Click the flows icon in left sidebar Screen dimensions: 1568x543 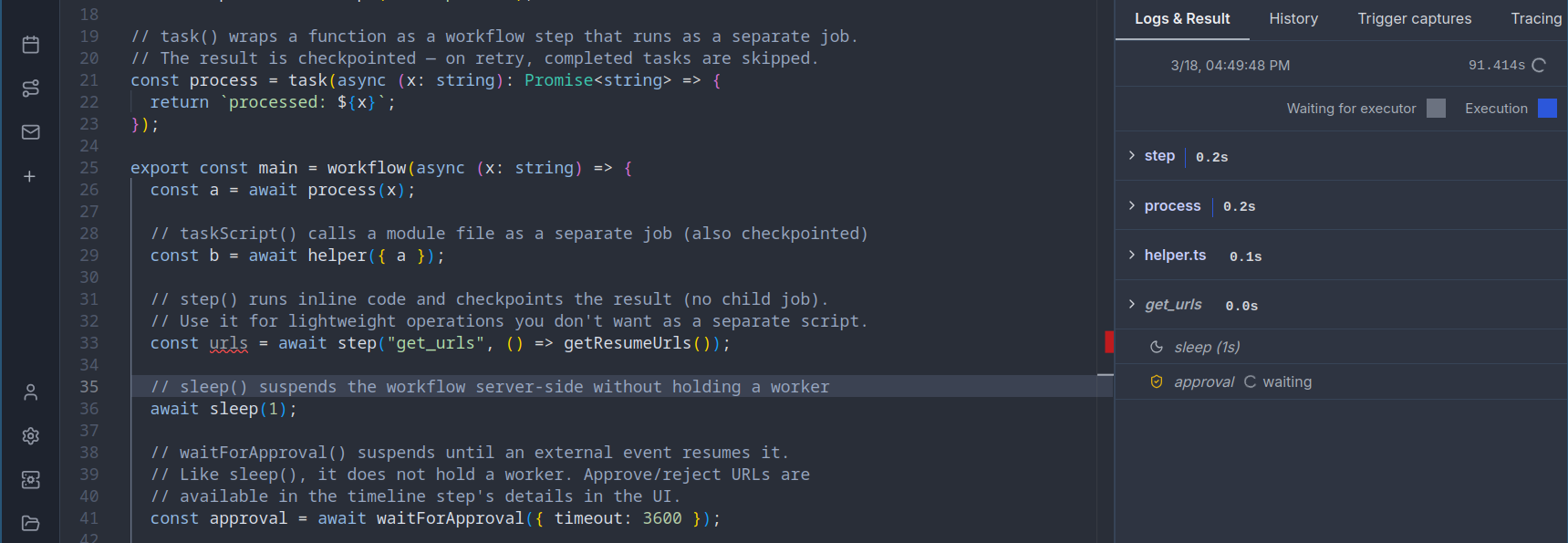(x=30, y=89)
